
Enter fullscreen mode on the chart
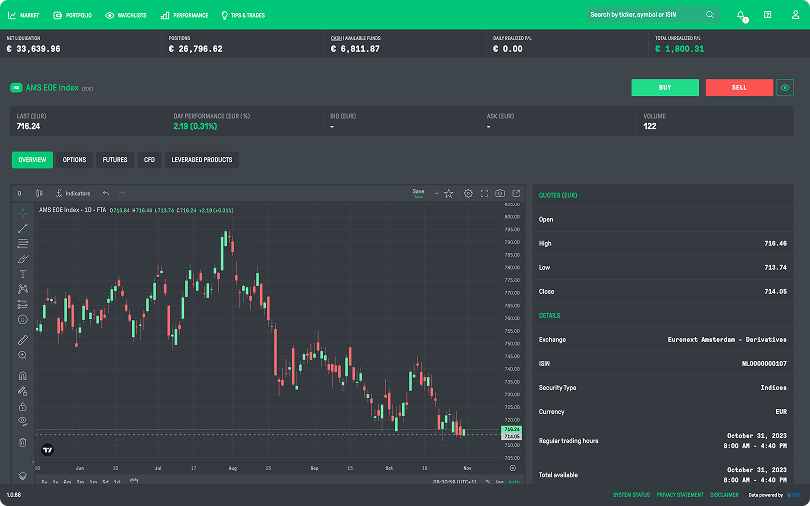tap(484, 193)
